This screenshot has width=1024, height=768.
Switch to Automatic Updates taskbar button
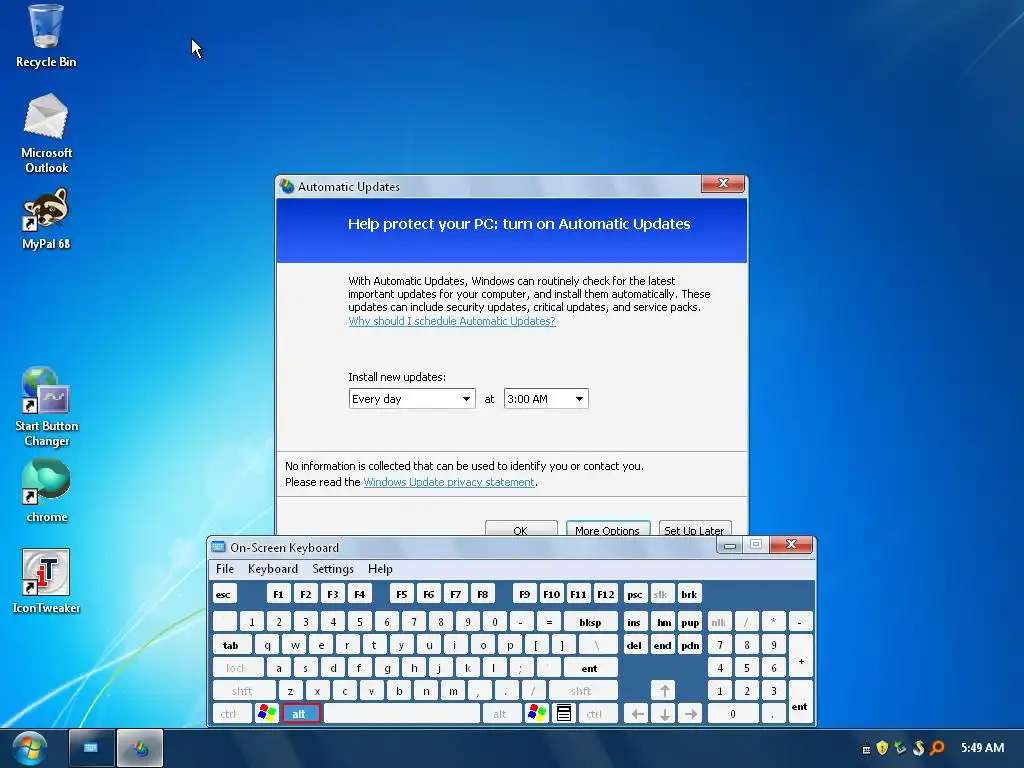140,748
